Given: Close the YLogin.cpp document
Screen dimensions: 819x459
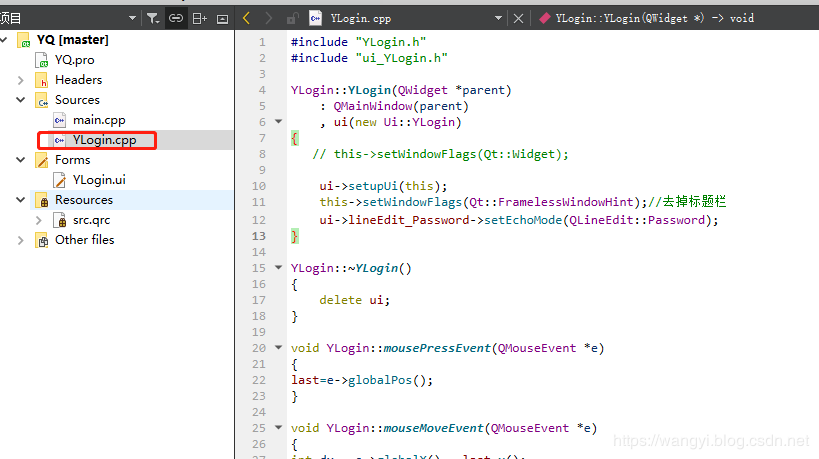Looking at the screenshot, I should click(x=518, y=19).
